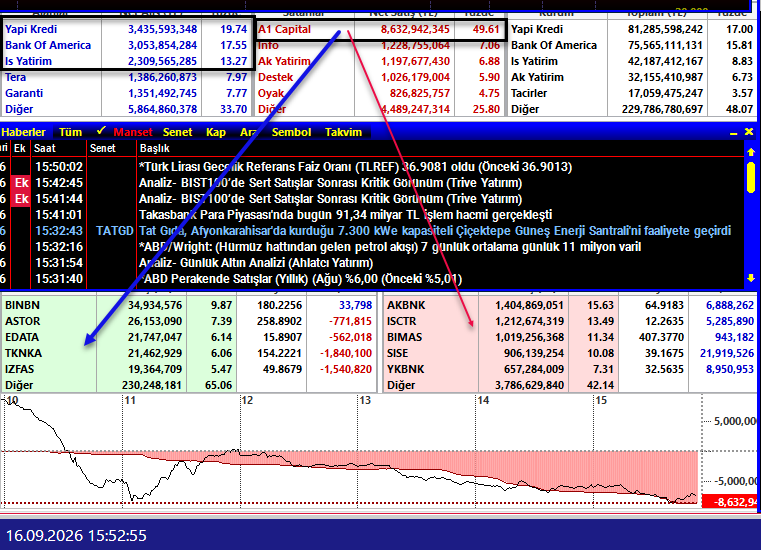Select Is Yatirim in buyers list
Screen dimensions: 761x550
28,61
